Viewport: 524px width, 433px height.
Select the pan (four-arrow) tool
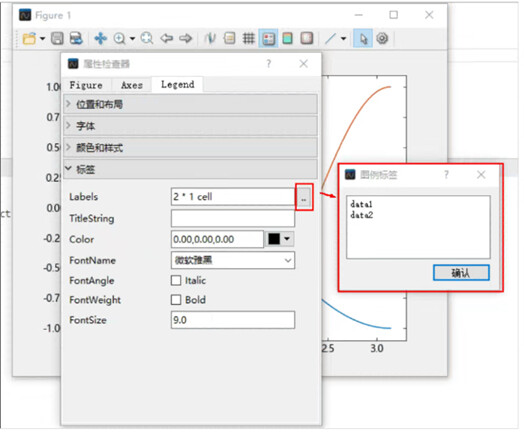pos(100,38)
